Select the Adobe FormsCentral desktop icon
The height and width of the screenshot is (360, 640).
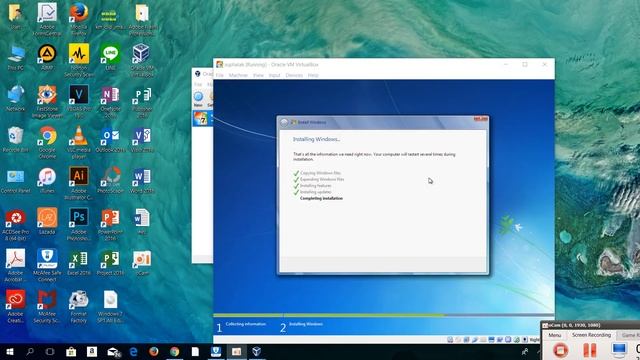[x=47, y=19]
